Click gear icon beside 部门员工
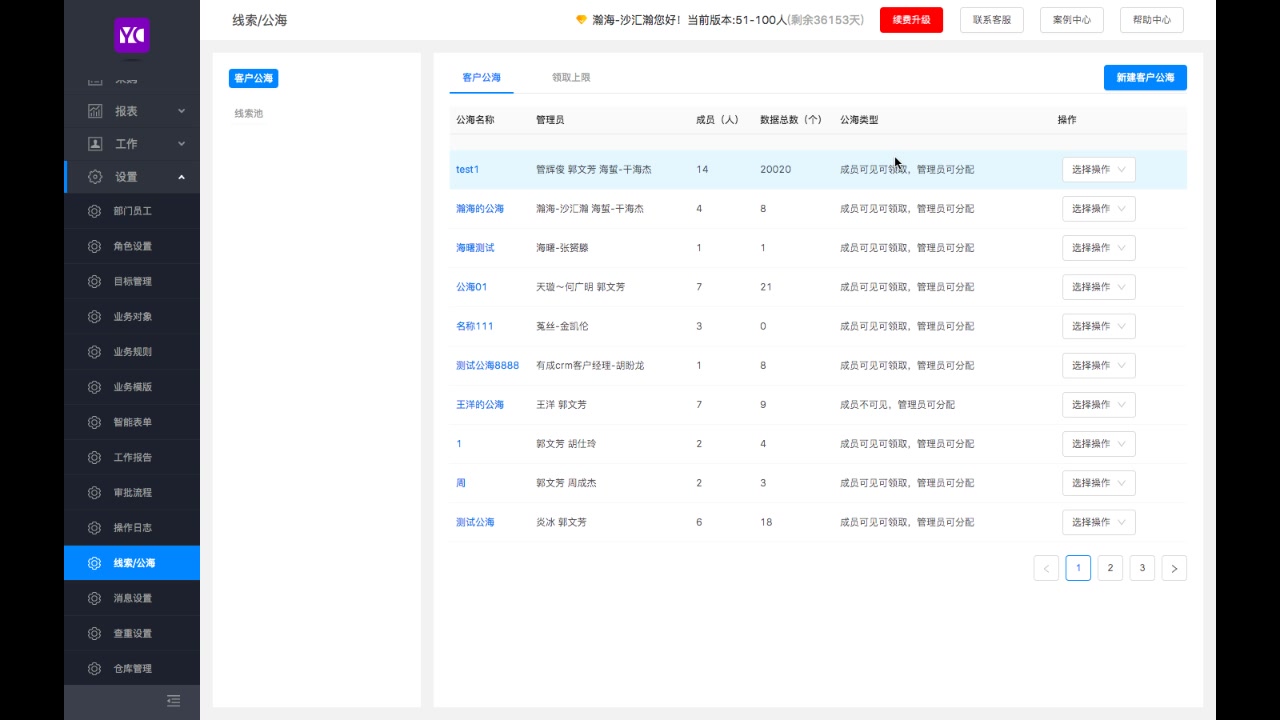Image resolution: width=1280 pixels, height=720 pixels. pos(94,211)
